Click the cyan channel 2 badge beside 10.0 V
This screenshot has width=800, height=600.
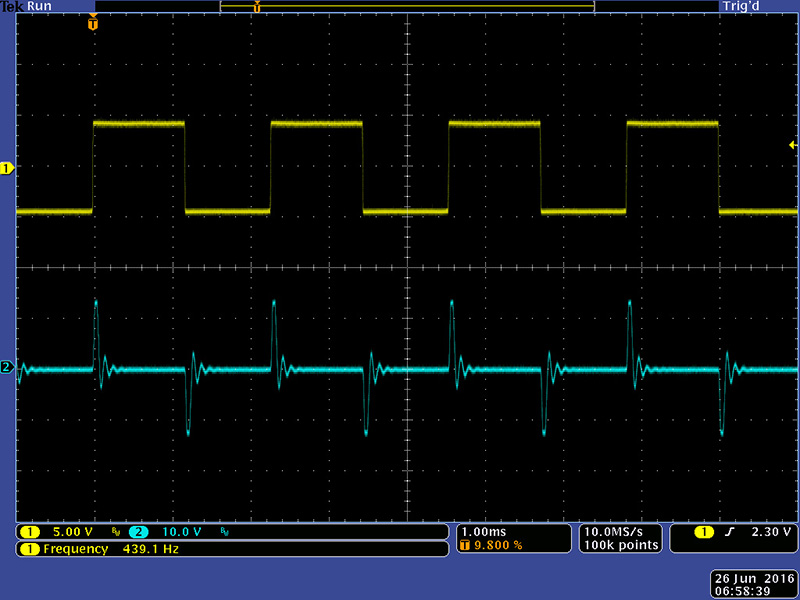click(137, 532)
